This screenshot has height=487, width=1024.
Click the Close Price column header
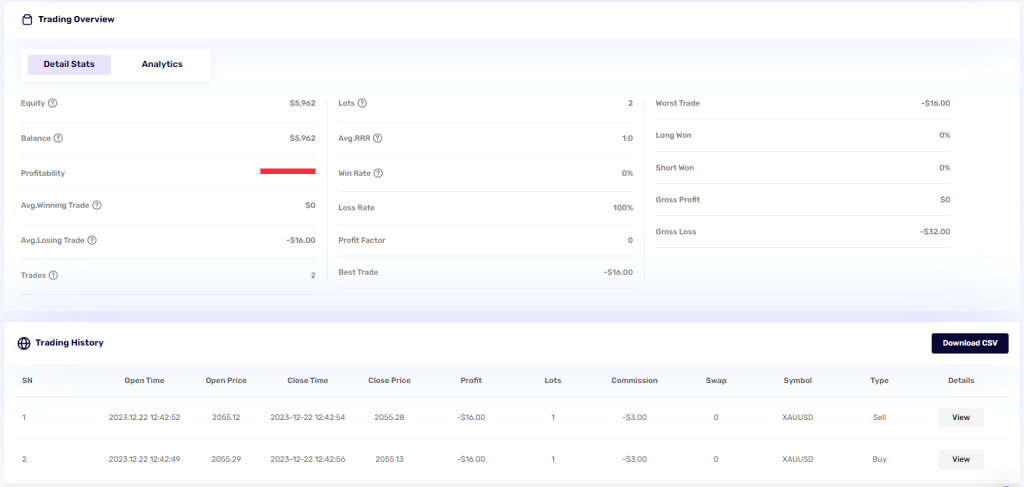coord(389,381)
